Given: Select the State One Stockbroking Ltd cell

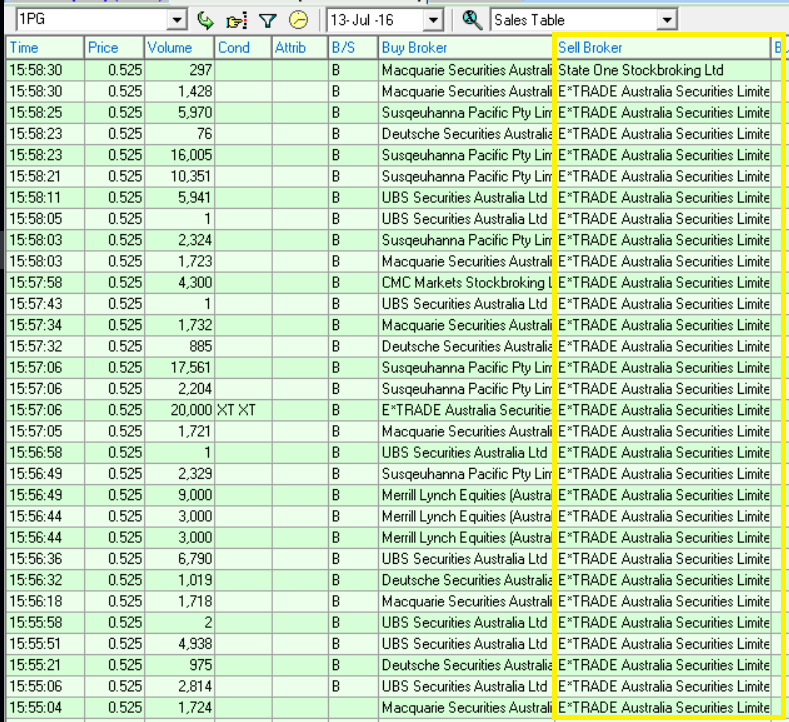Looking at the screenshot, I should click(x=663, y=70).
